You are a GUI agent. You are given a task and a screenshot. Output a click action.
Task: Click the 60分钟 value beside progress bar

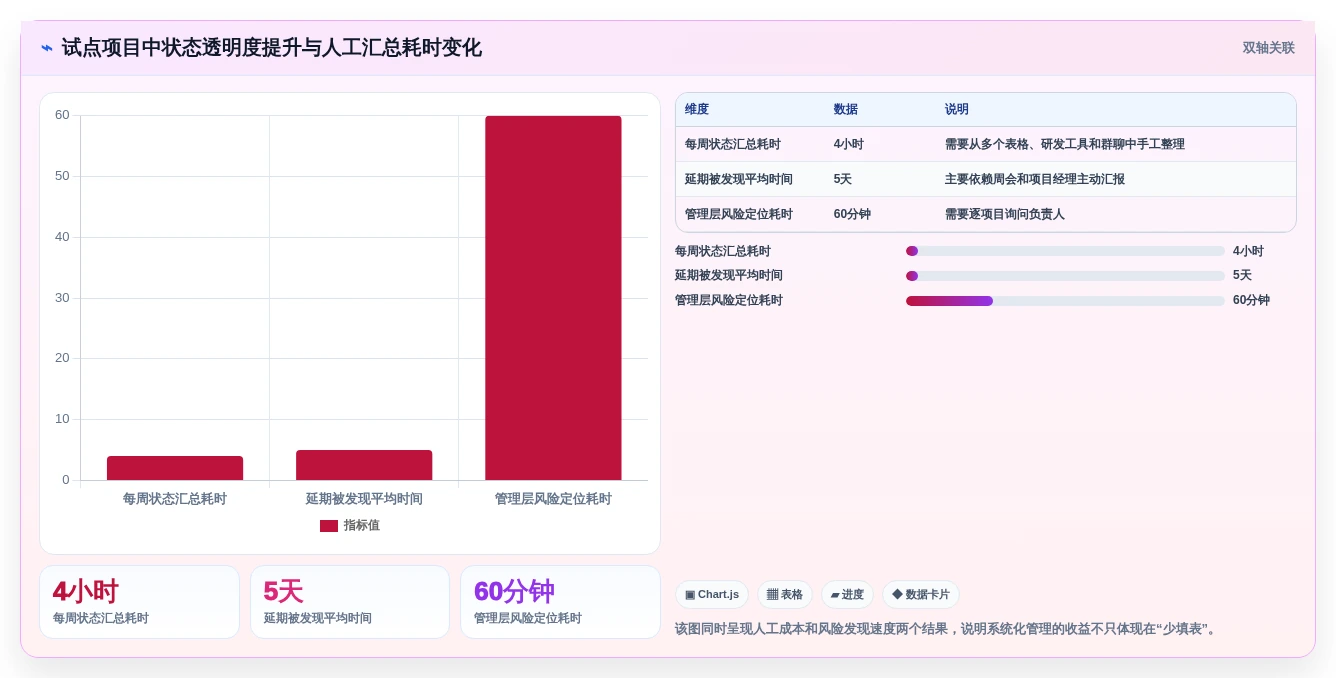[x=1251, y=301]
